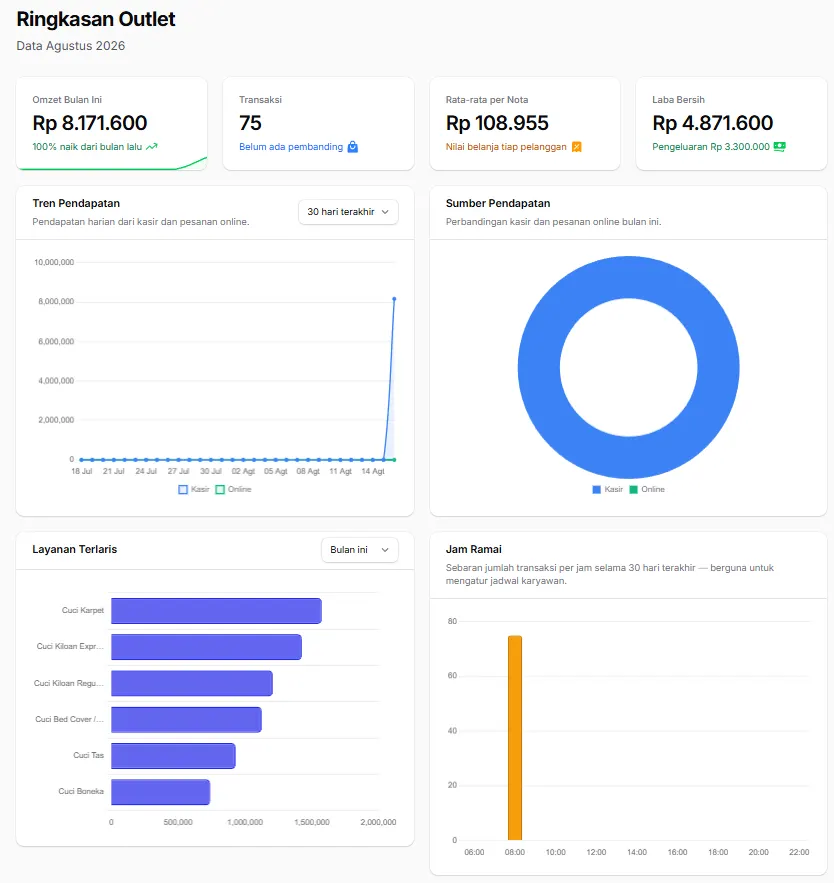Screen dimensions: 834x883
Task: Click the Cuci Boneka axis label
Action: pyautogui.click(x=81, y=791)
